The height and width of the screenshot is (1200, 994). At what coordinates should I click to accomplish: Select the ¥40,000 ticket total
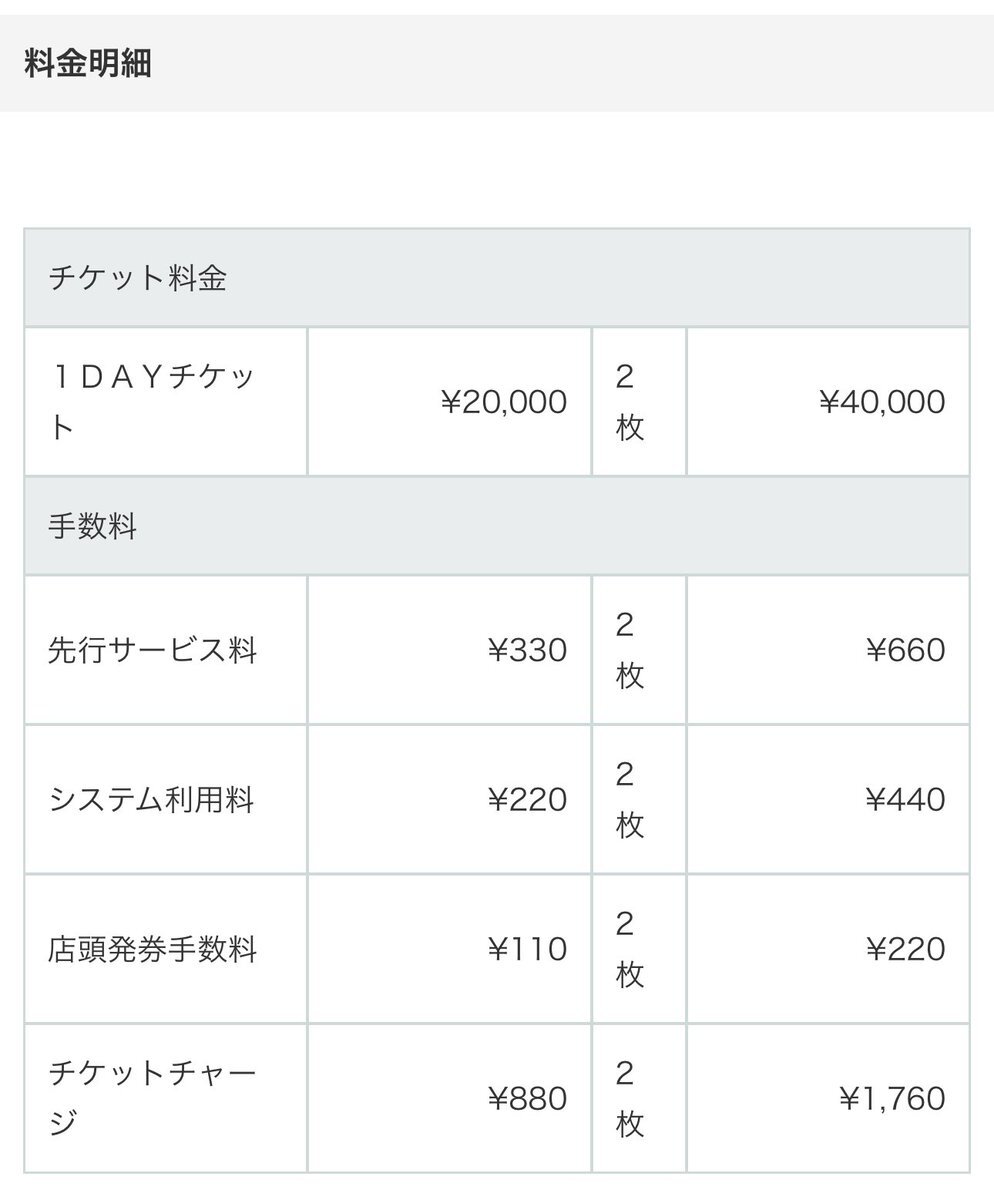882,402
